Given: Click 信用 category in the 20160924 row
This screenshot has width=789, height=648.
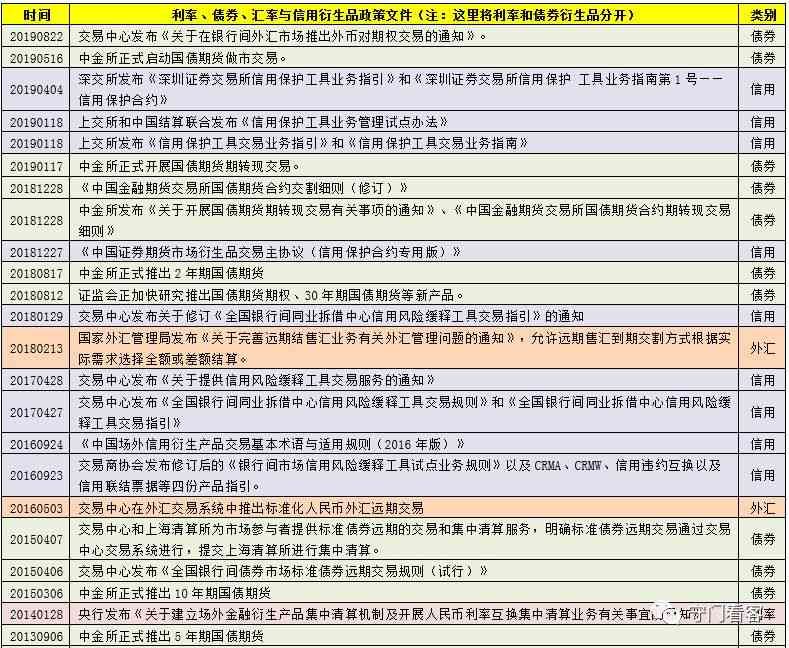Looking at the screenshot, I should click(763, 444).
